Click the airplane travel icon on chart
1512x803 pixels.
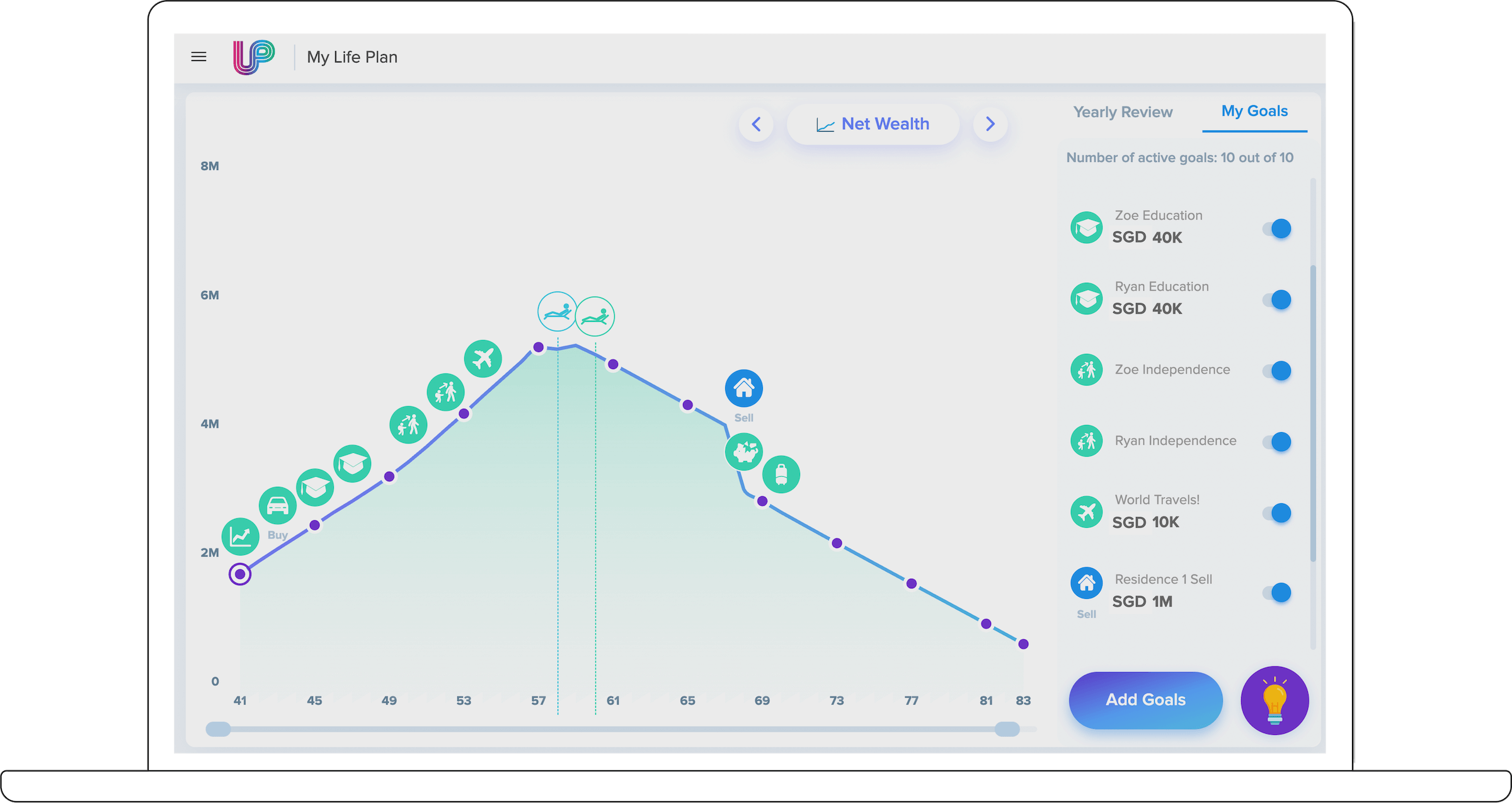pyautogui.click(x=483, y=359)
